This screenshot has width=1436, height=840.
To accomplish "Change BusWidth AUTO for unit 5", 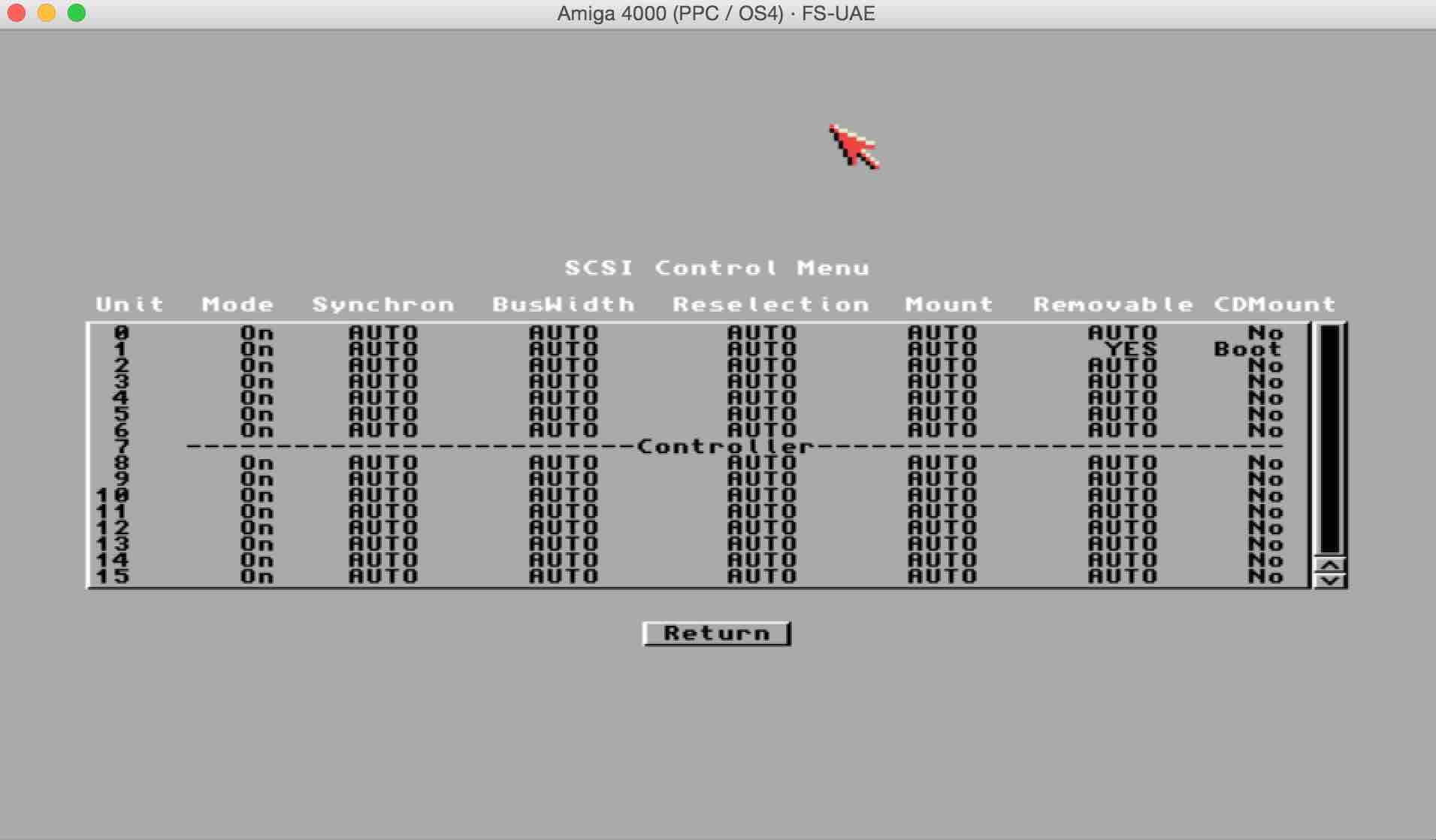I will tap(564, 414).
